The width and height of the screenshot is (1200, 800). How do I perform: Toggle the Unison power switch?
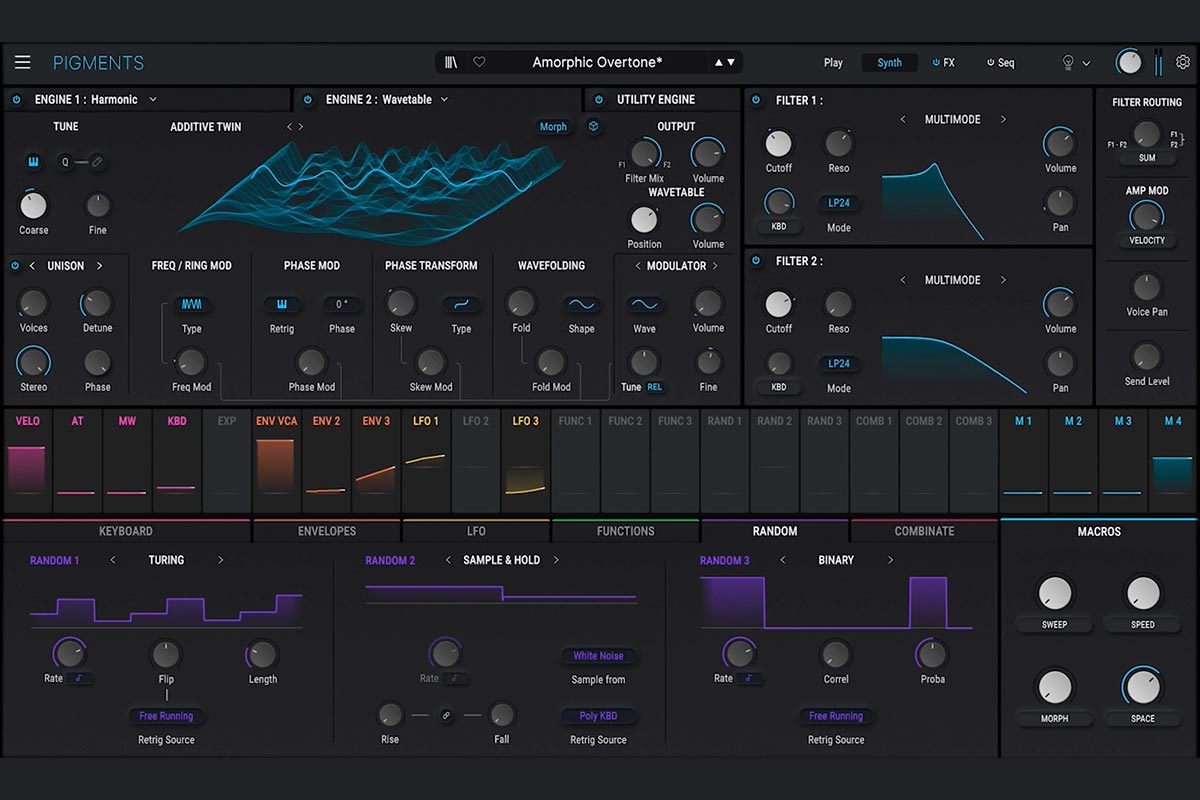15,266
